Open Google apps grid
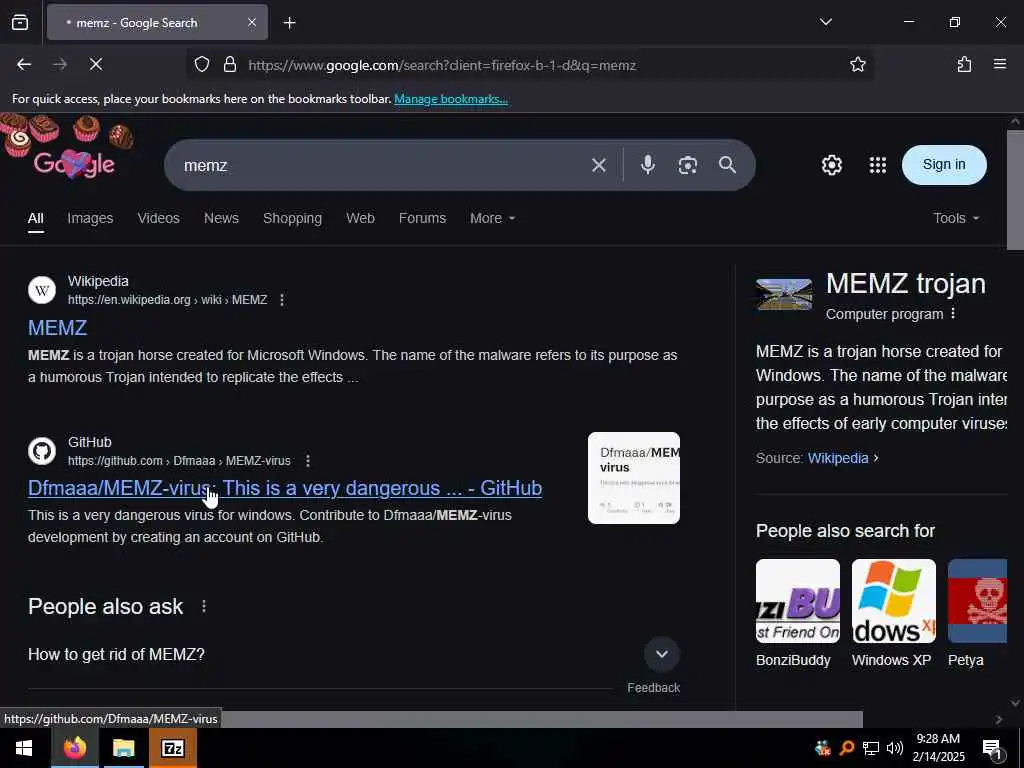Screen dimensions: 1024x768 click(878, 165)
